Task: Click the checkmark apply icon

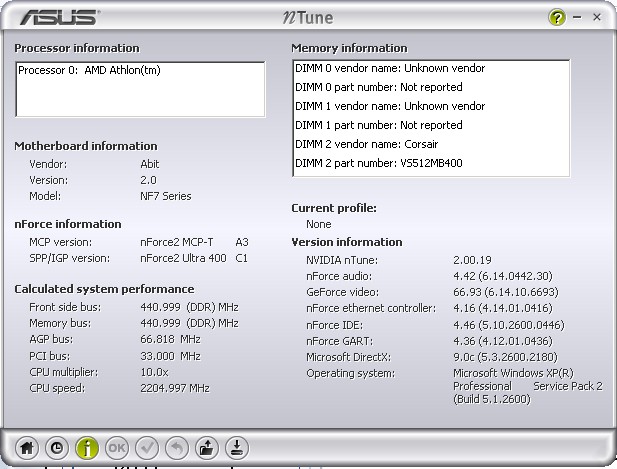Action: click(147, 448)
